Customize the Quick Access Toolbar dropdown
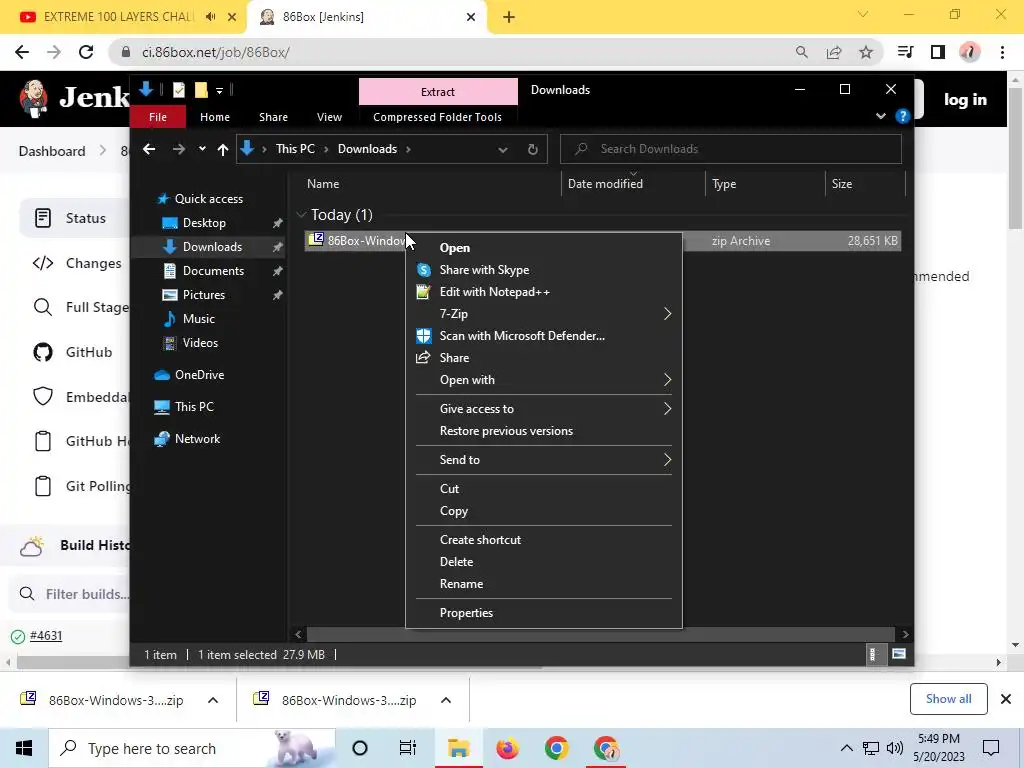Viewport: 1024px width, 768px height. pyautogui.click(x=219, y=91)
